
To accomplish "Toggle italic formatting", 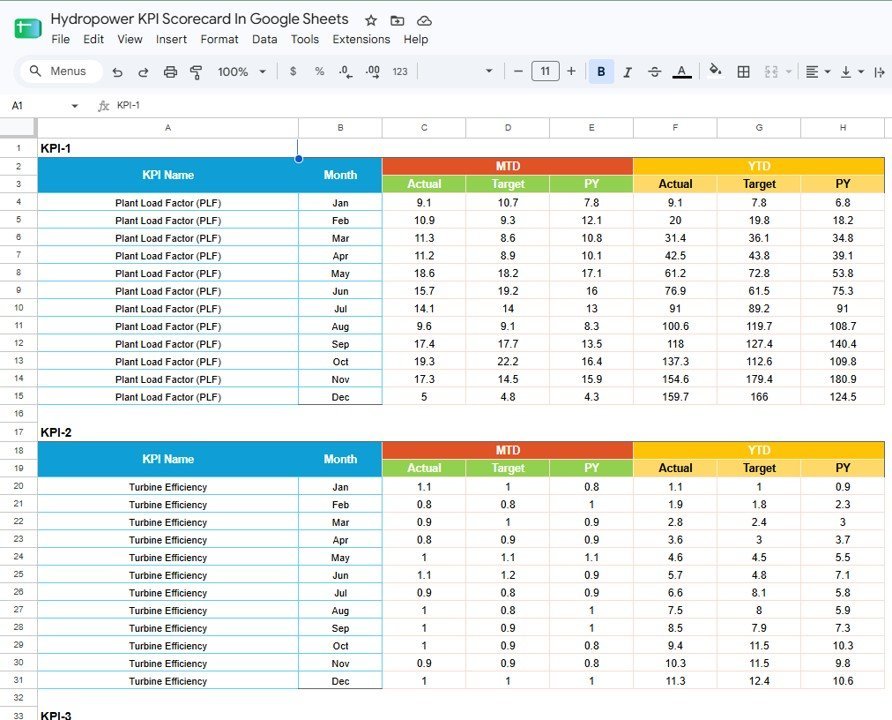I will 627,72.
